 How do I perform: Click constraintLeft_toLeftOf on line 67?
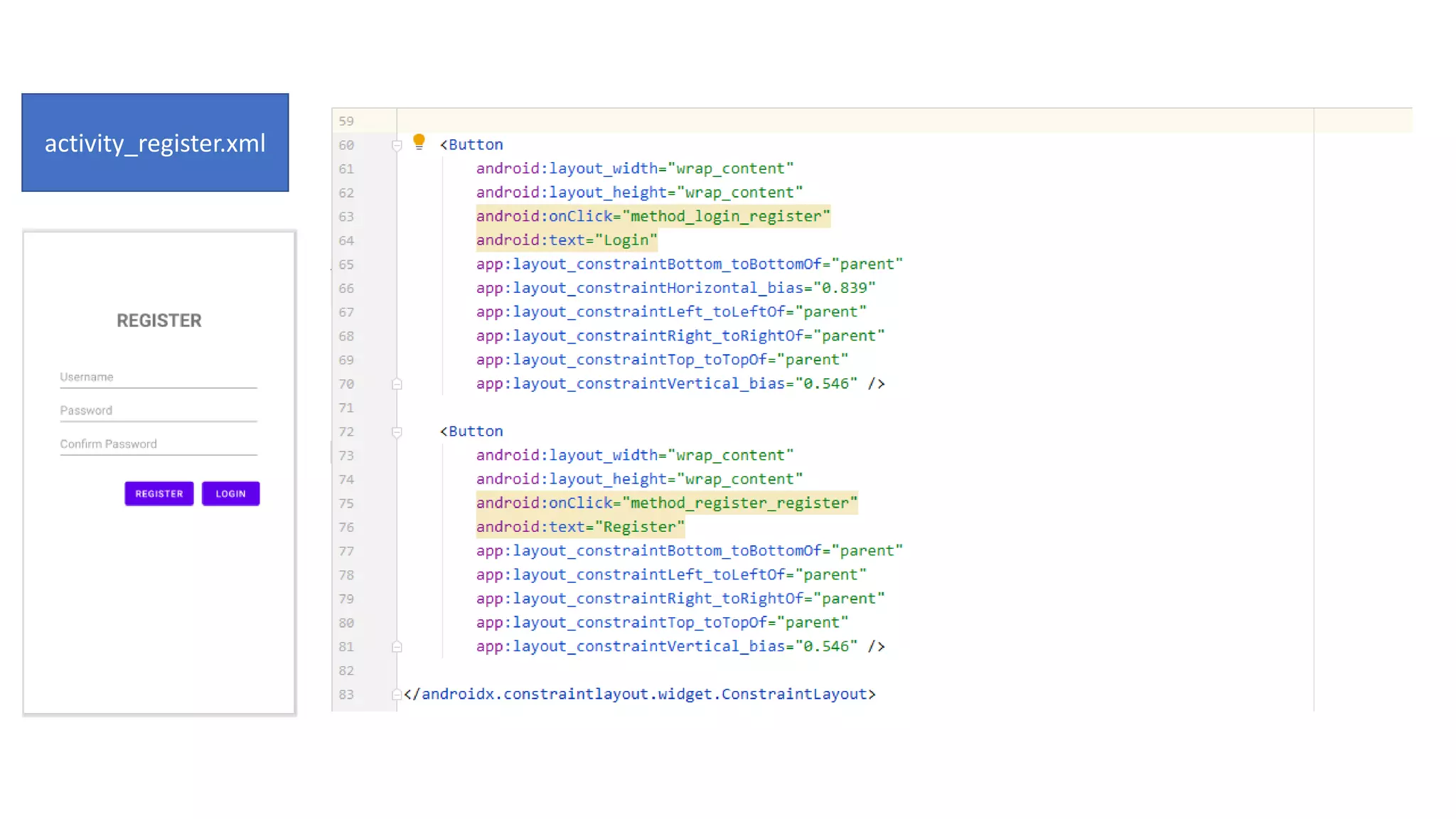[x=671, y=312]
